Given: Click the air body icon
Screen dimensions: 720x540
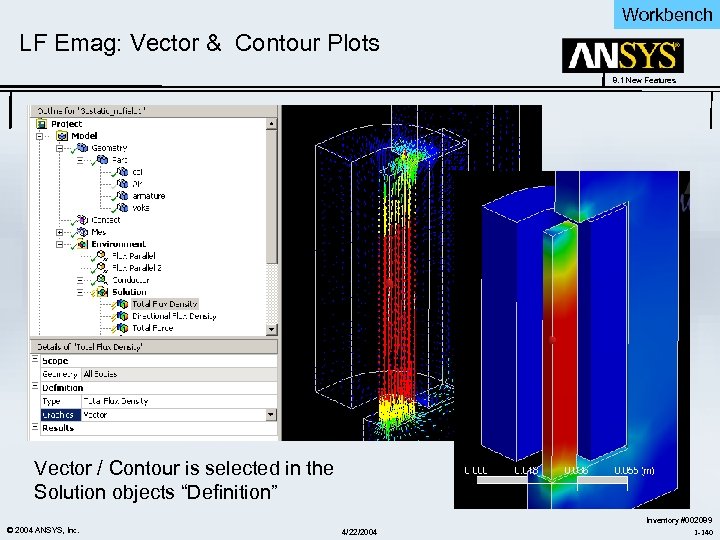Looking at the screenshot, I should (123, 184).
